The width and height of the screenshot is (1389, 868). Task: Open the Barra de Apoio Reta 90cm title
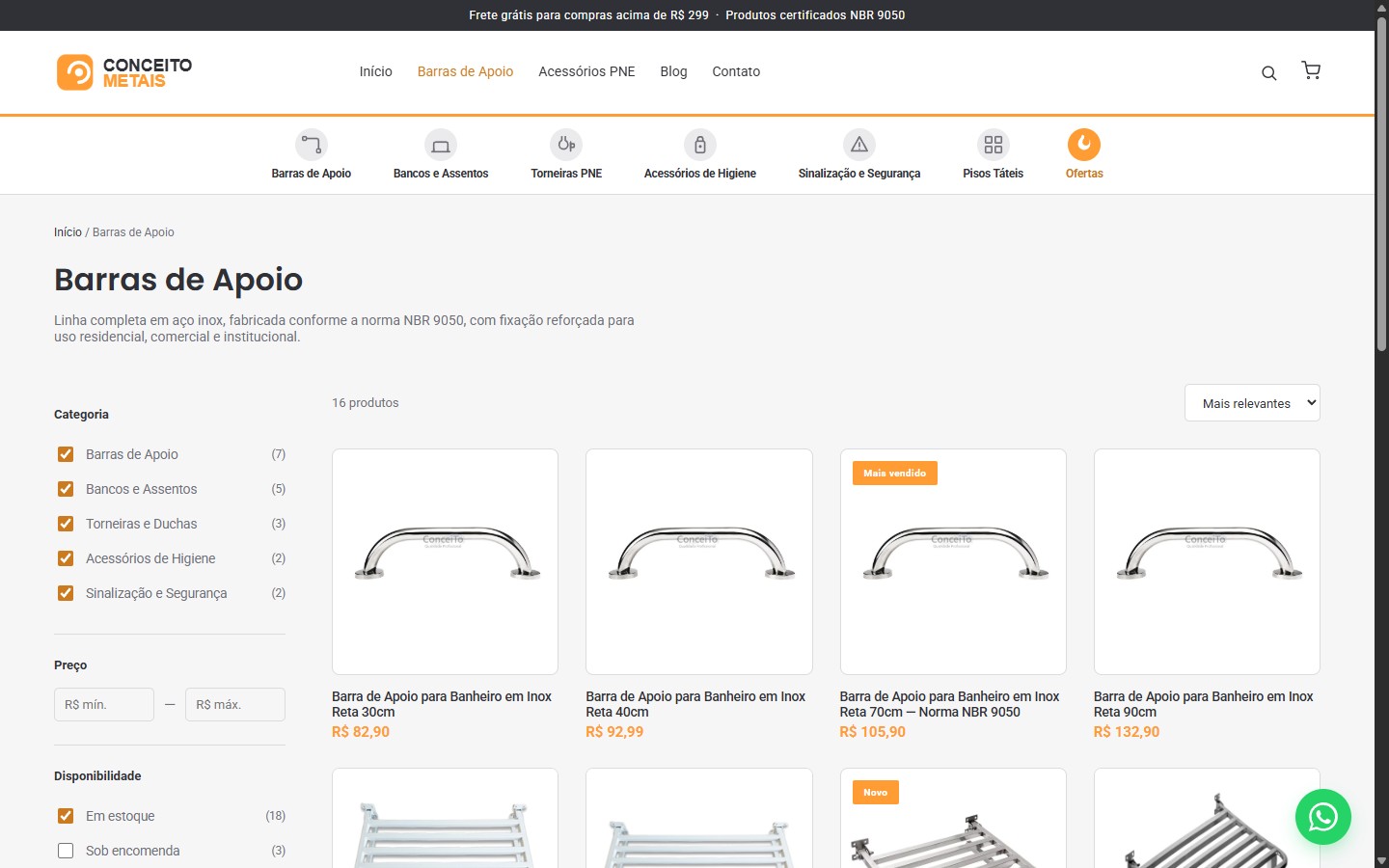(x=1204, y=704)
